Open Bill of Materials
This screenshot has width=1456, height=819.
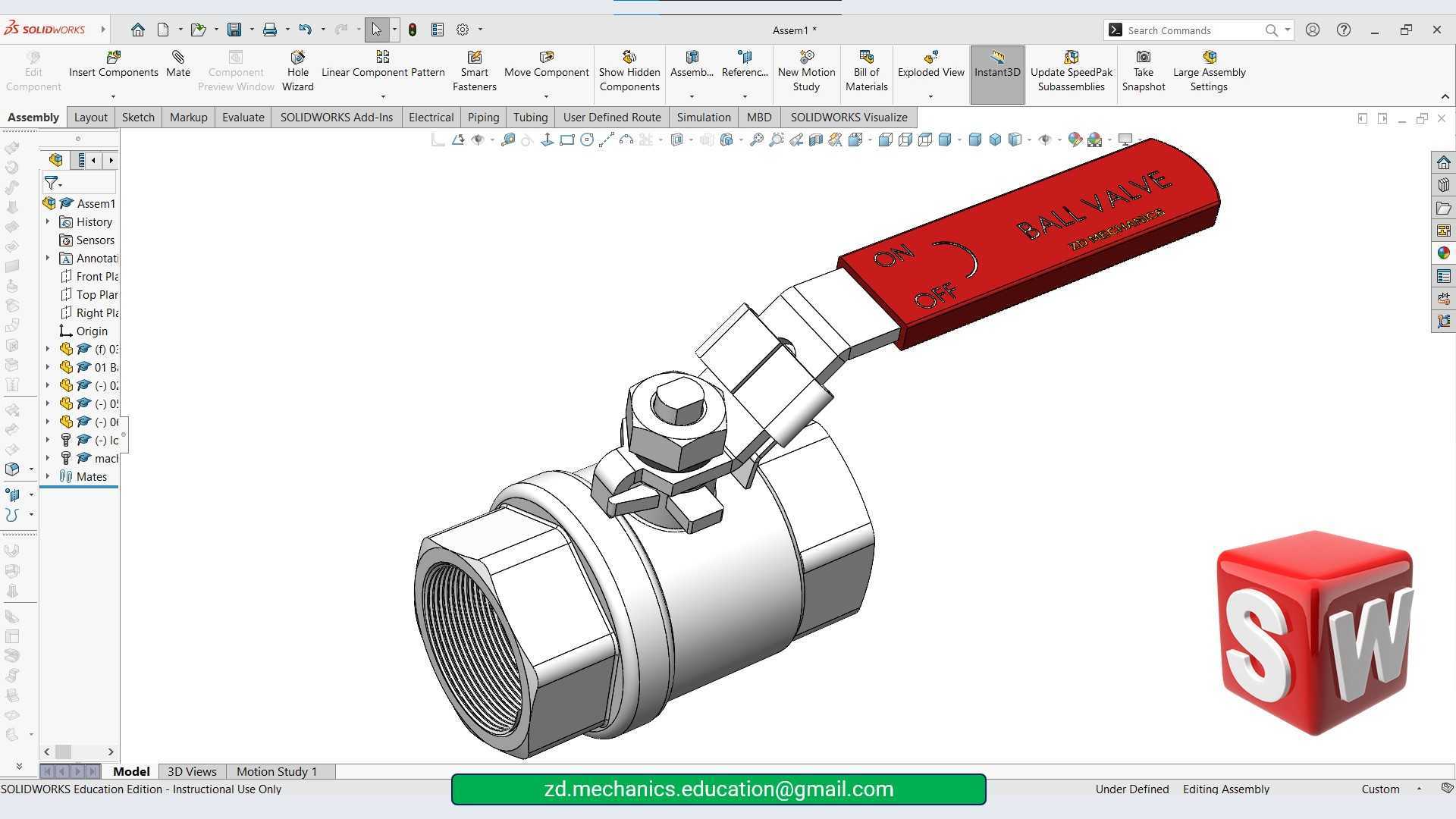866,71
